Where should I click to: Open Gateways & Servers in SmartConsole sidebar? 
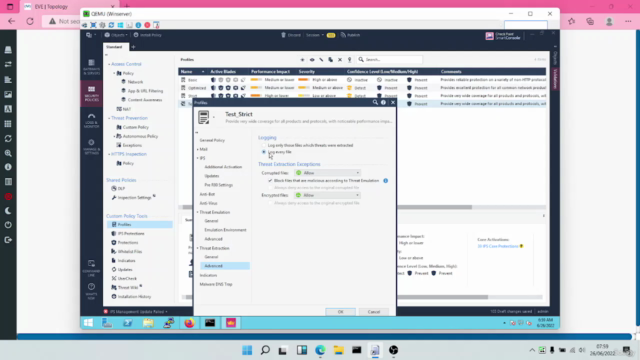click(91, 67)
